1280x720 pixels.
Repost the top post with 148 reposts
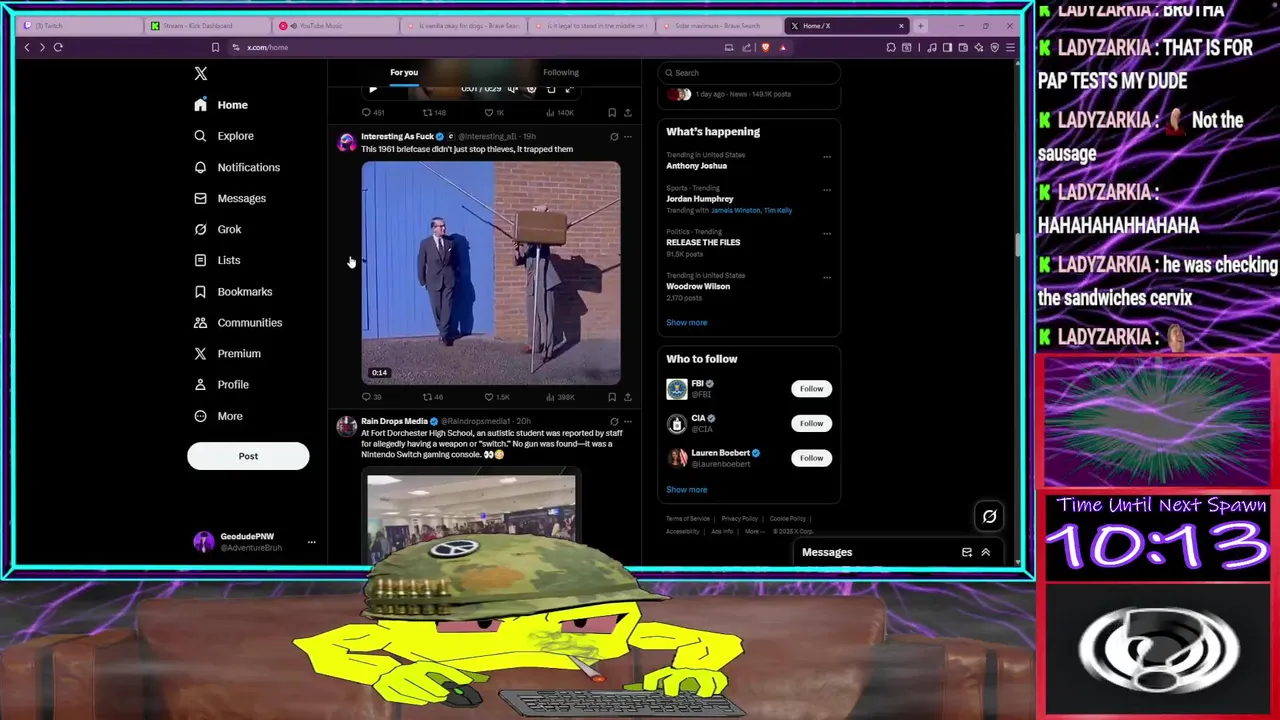(434, 113)
